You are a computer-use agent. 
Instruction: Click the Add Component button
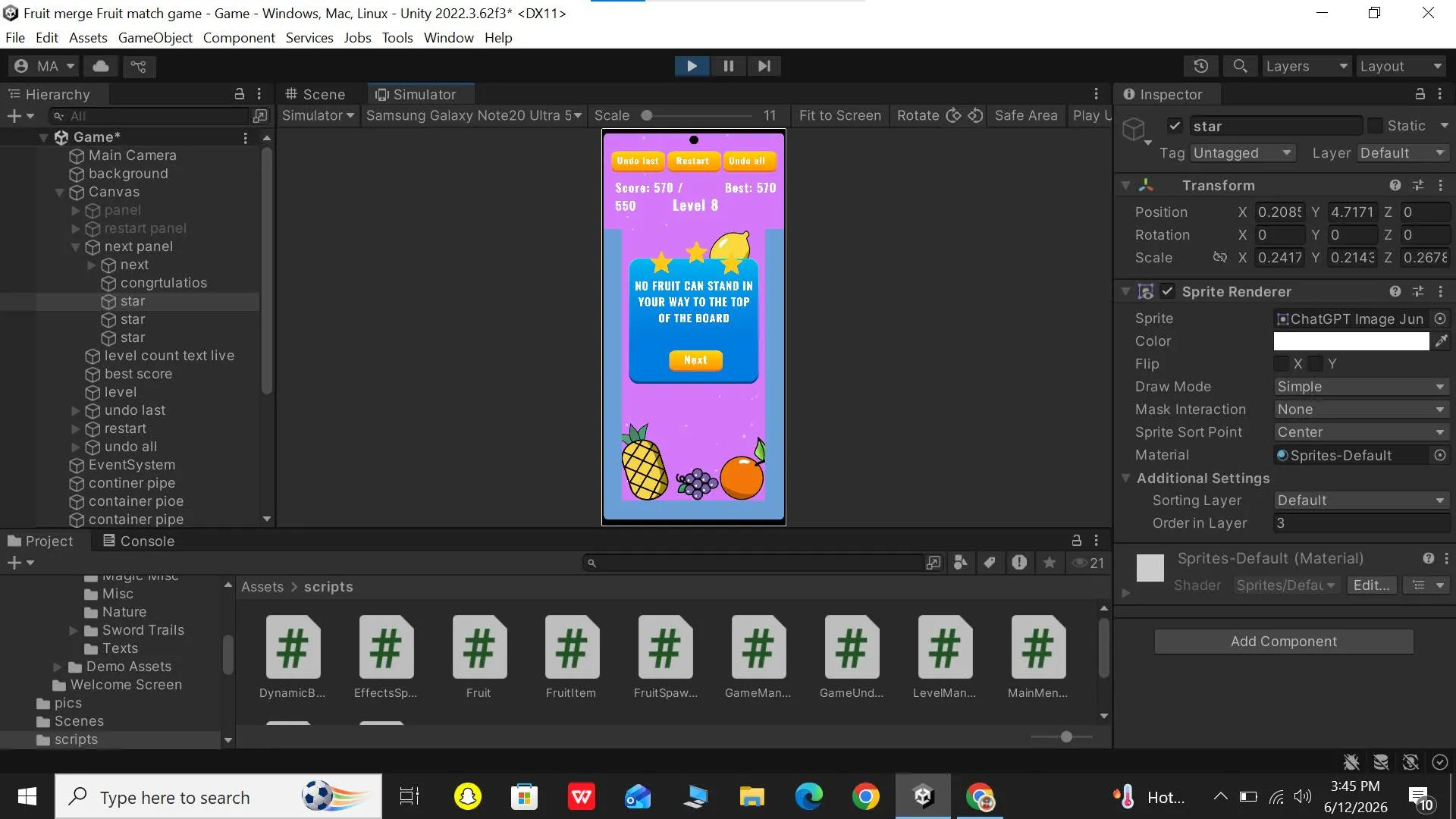(1283, 642)
